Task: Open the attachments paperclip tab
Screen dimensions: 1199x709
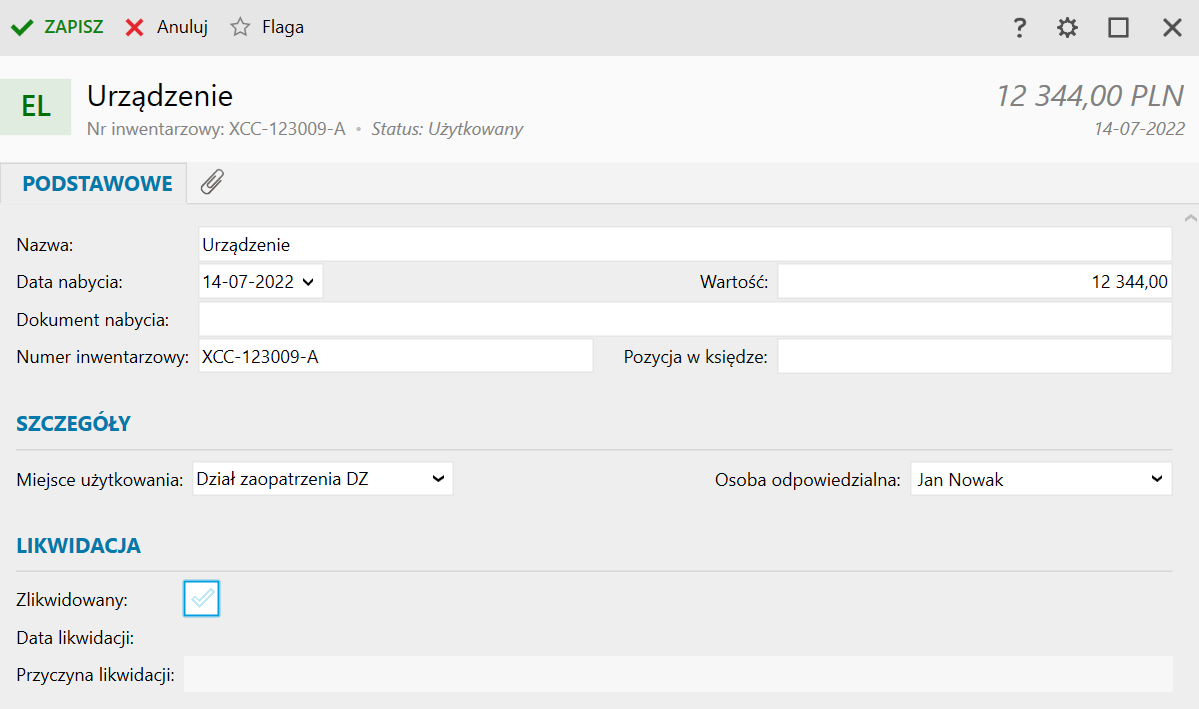Action: [212, 183]
